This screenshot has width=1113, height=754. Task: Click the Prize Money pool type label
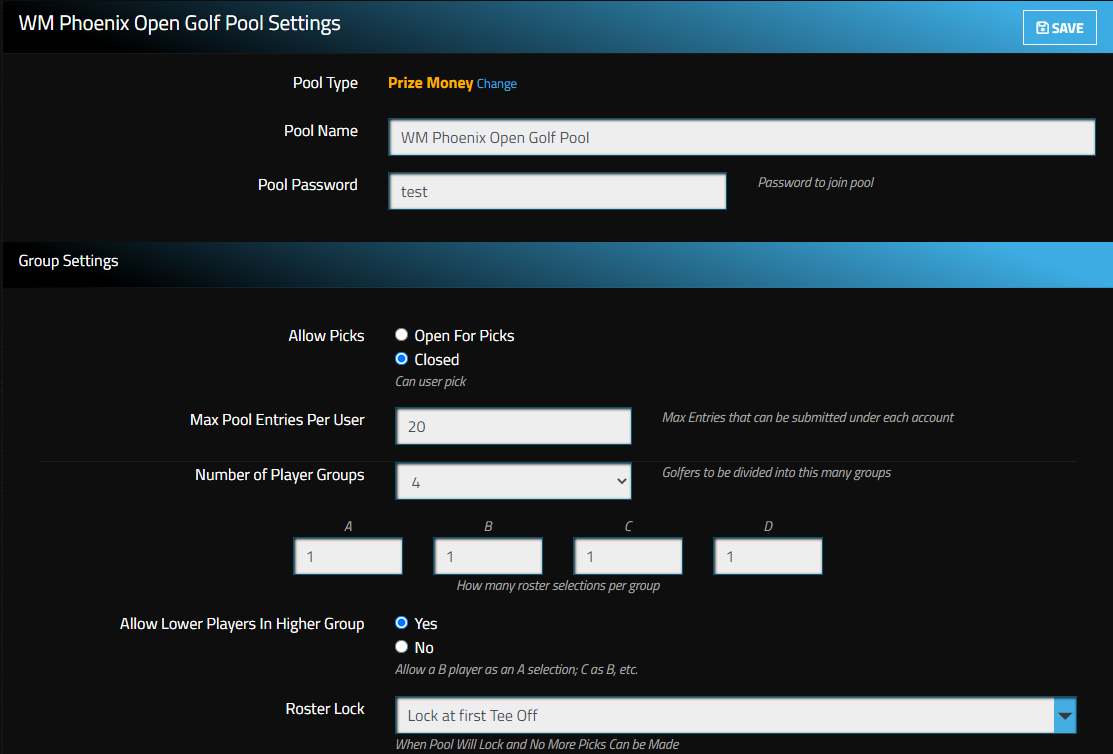coord(432,83)
